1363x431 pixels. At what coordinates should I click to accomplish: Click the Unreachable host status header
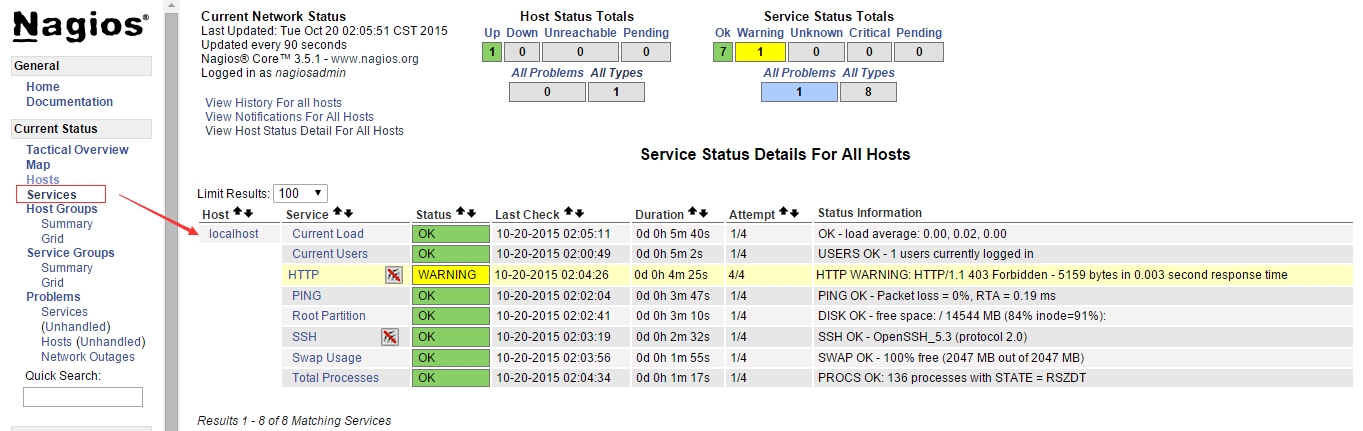(580, 33)
